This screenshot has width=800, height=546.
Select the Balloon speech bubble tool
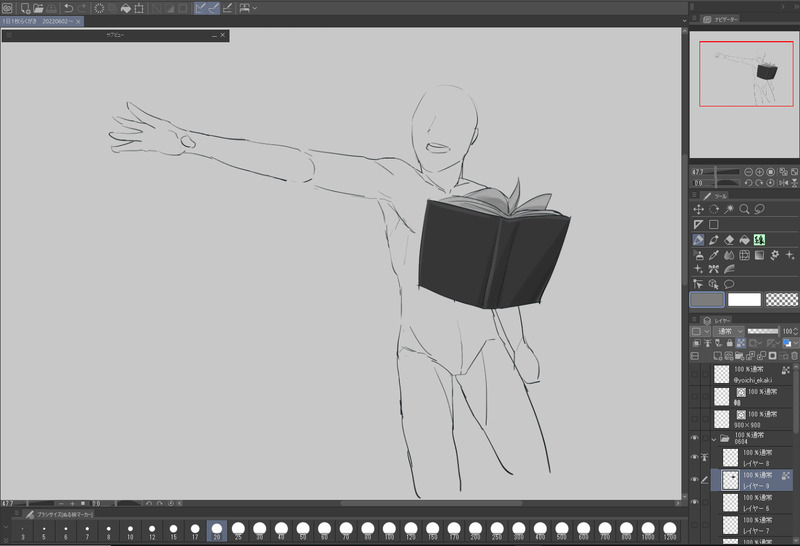click(x=729, y=284)
